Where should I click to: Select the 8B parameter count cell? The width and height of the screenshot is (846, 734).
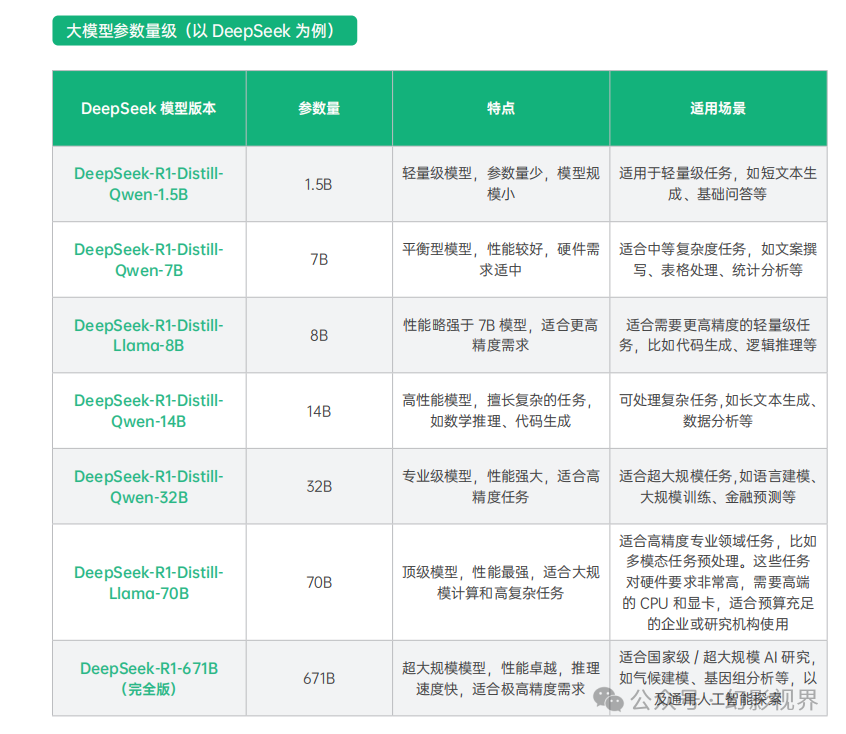(319, 336)
